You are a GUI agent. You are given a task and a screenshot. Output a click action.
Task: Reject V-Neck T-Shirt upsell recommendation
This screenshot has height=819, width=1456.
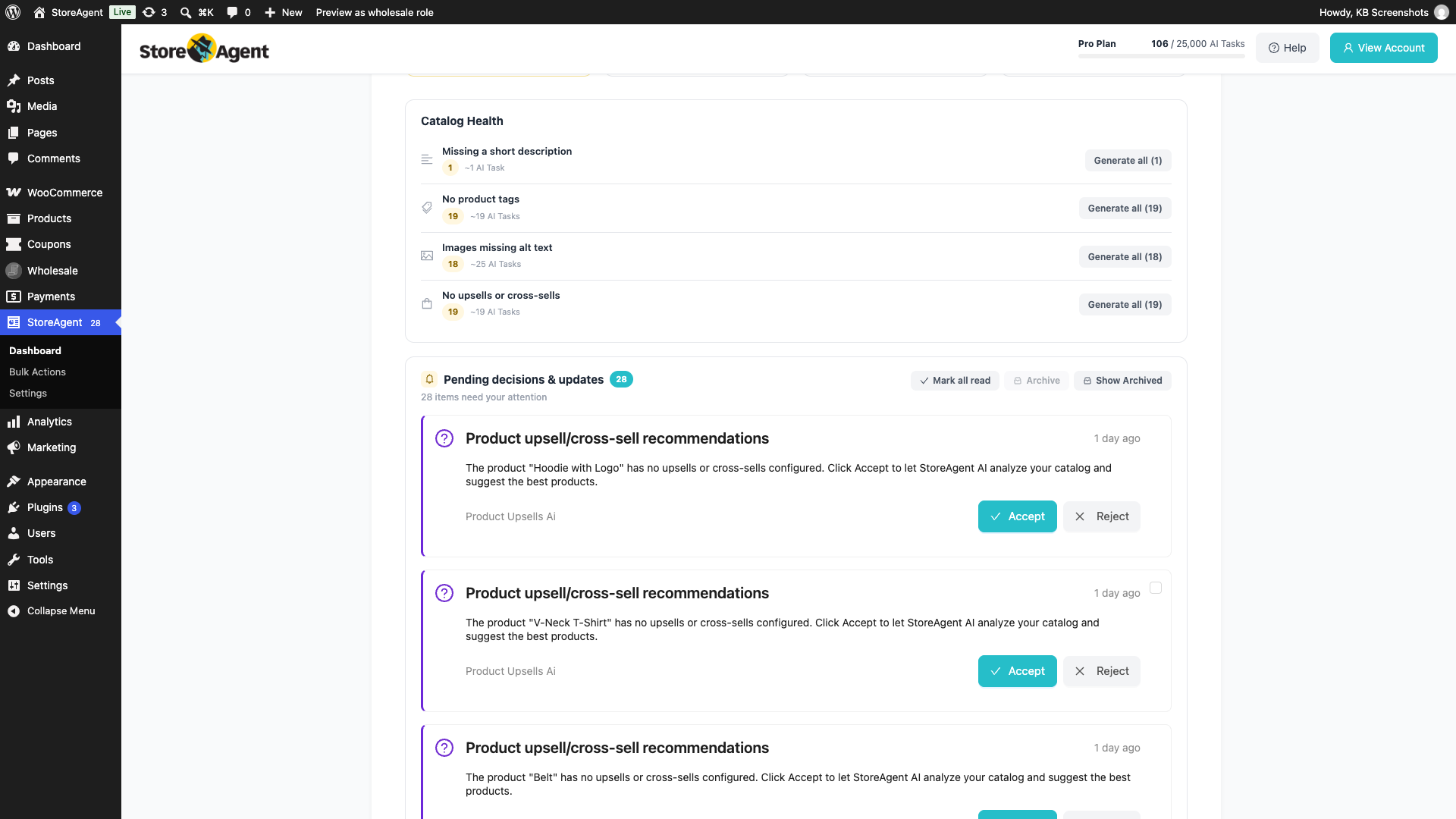point(1101,671)
